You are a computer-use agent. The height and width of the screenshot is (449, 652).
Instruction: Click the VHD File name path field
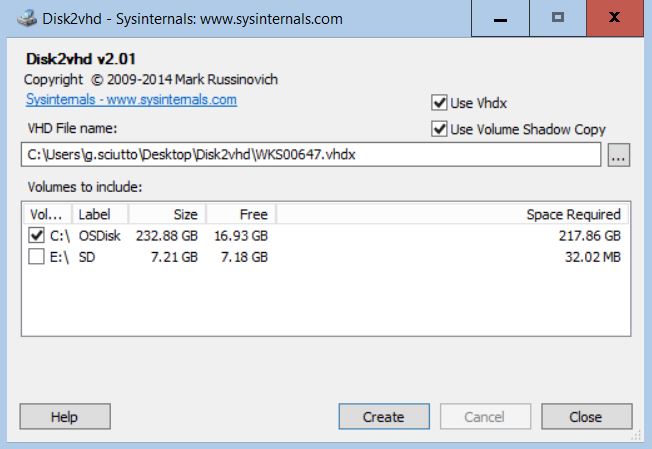point(311,155)
